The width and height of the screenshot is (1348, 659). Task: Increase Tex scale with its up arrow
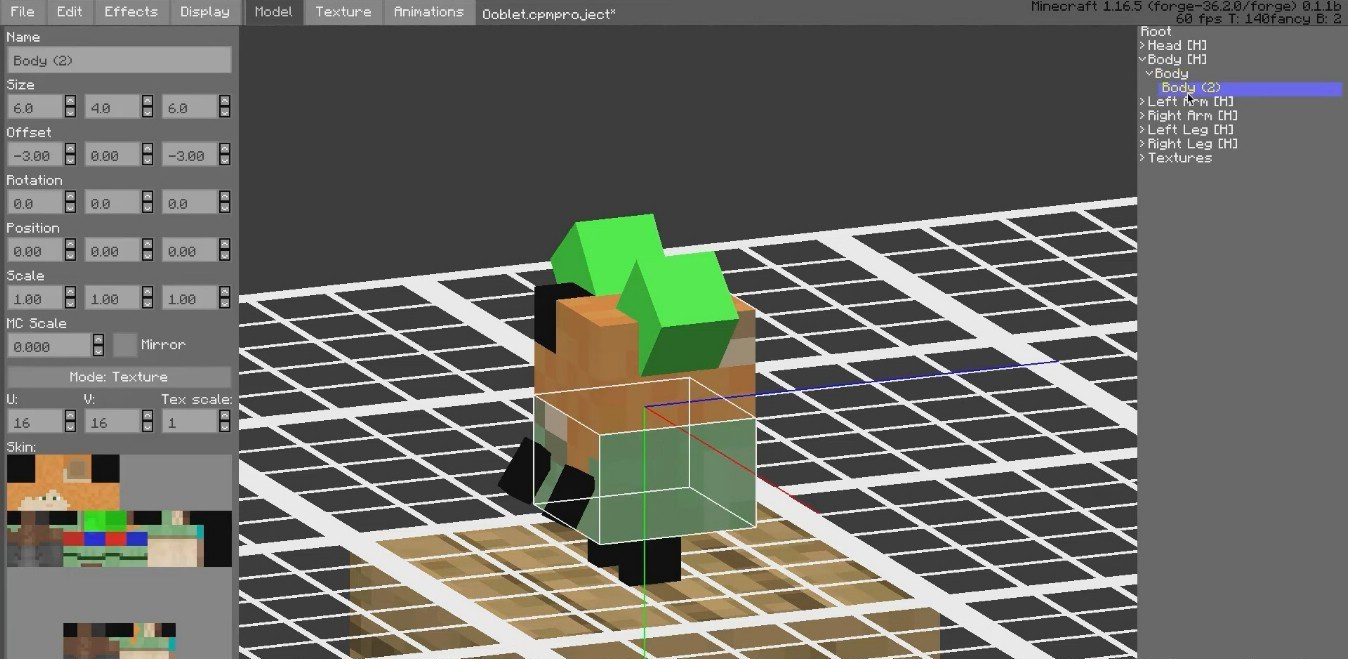(225, 415)
